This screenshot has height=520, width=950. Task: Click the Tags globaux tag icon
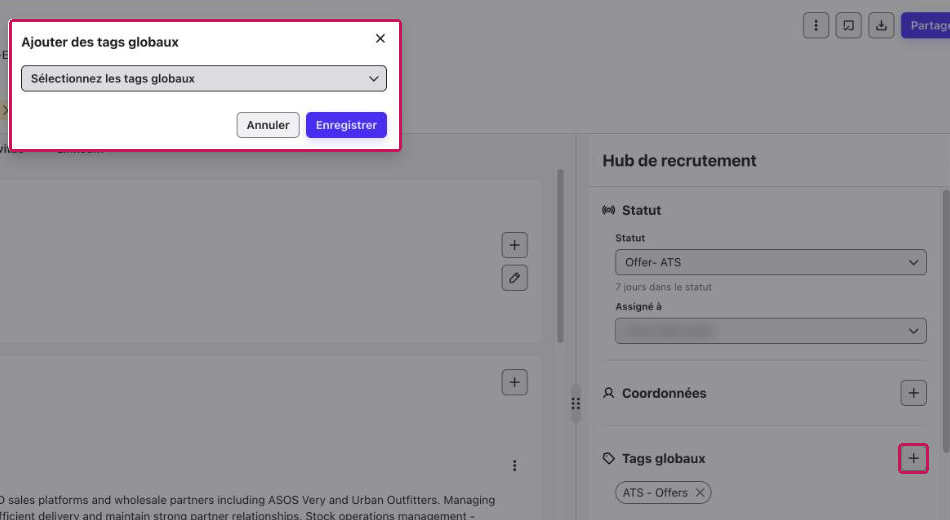pyautogui.click(x=608, y=458)
